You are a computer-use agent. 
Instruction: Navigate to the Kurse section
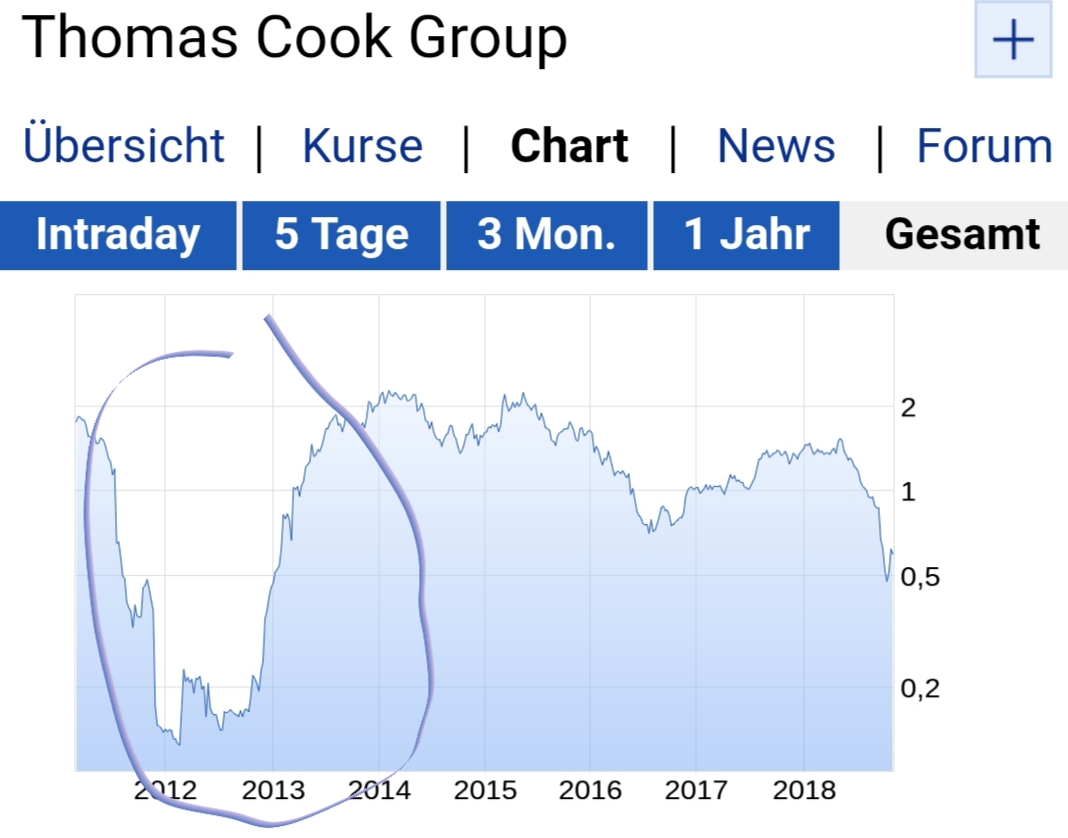(x=362, y=145)
